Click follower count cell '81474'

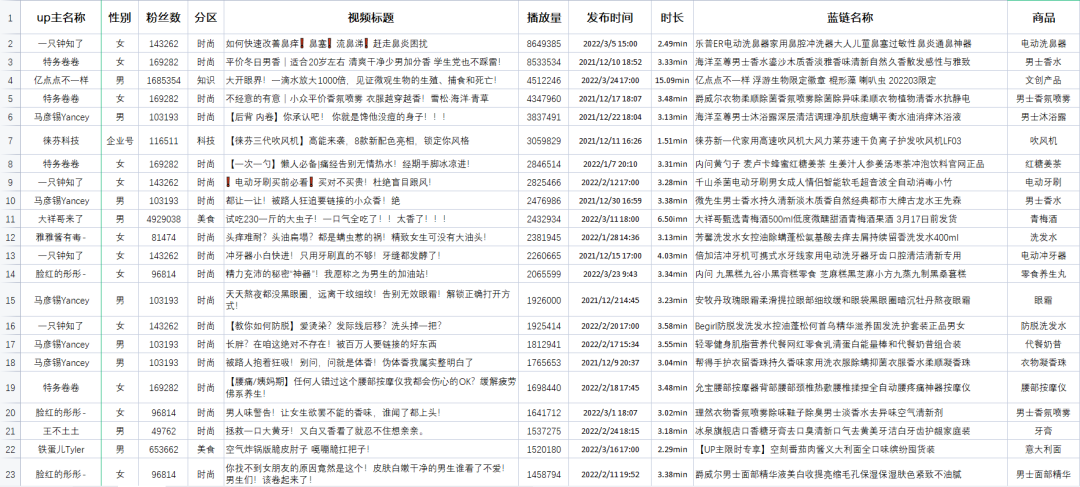[163, 237]
